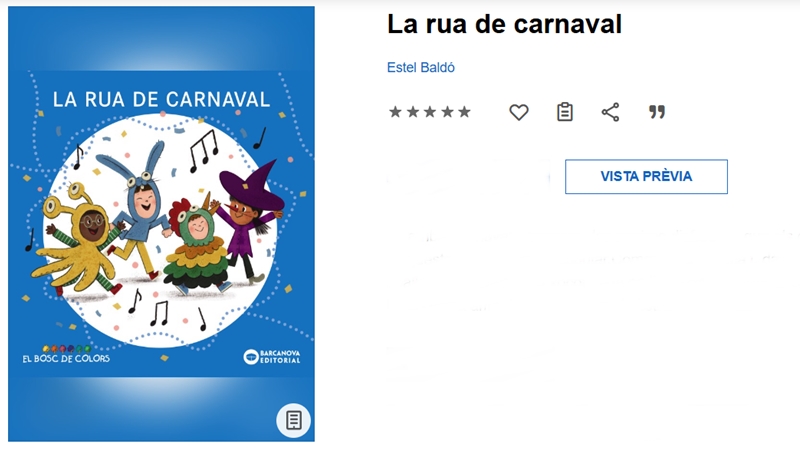Click the cover's LA RUA DE CARNAVAL title
This screenshot has height=450, width=800.
[161, 99]
